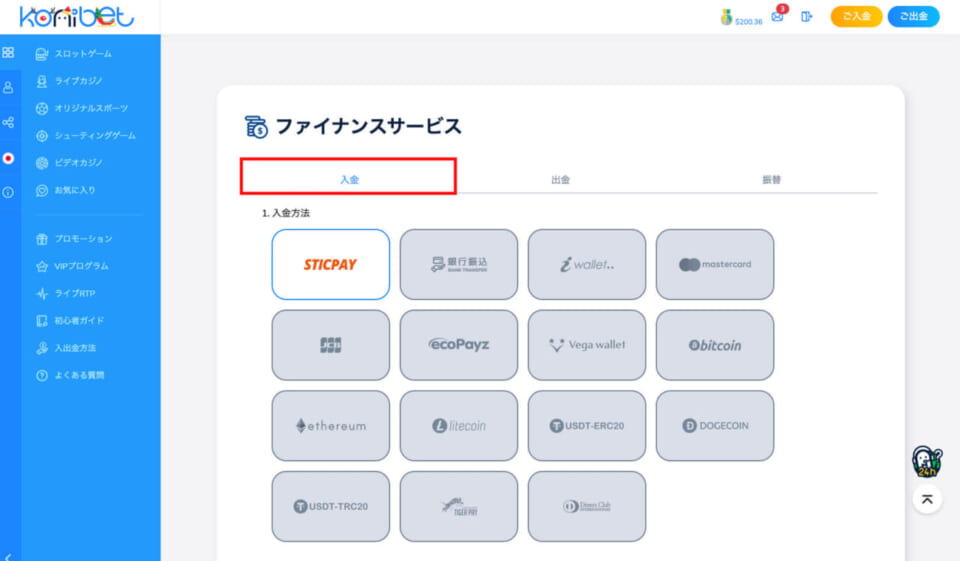Select DOGECOIN payment method
The width and height of the screenshot is (960, 561).
tap(714, 426)
